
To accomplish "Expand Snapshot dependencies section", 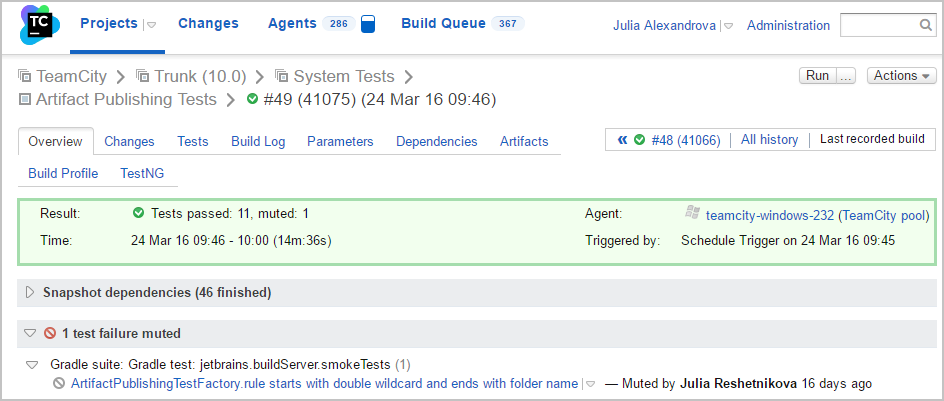I will click(x=30, y=293).
